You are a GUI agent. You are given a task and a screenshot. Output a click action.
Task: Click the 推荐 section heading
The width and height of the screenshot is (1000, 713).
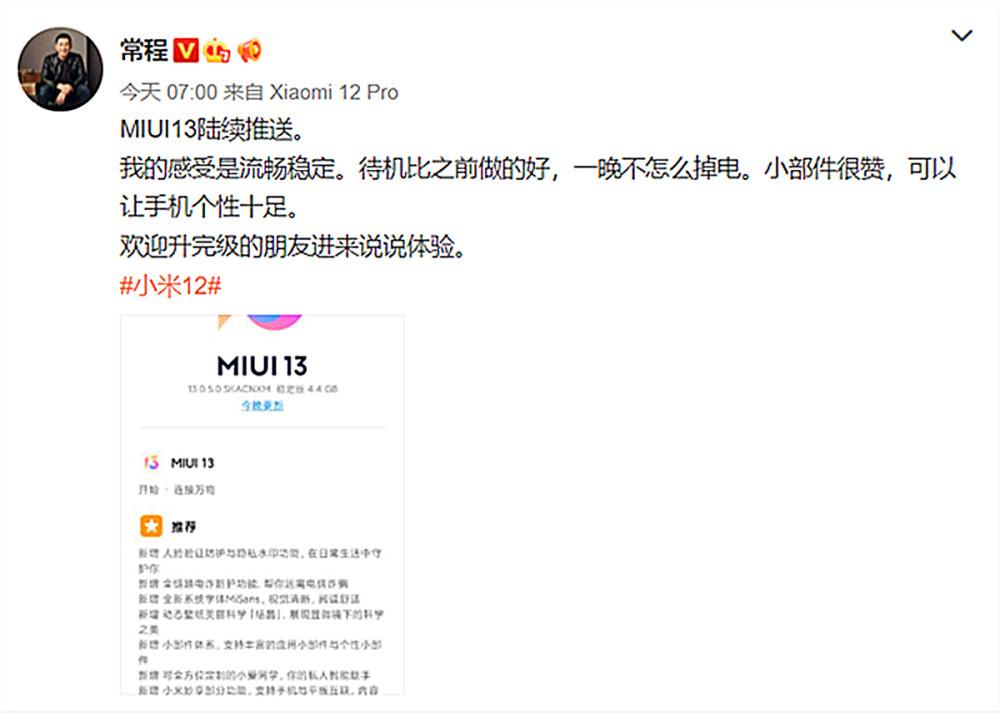(x=184, y=527)
